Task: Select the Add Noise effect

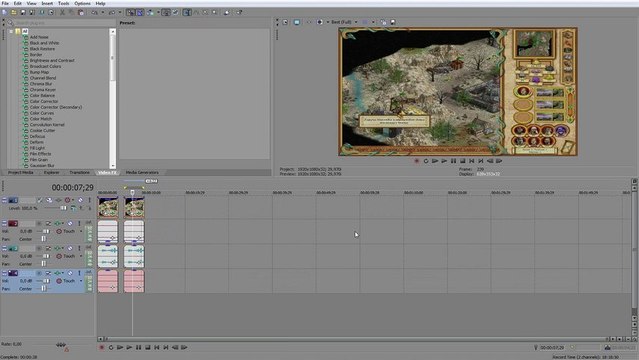Action: tap(39, 37)
